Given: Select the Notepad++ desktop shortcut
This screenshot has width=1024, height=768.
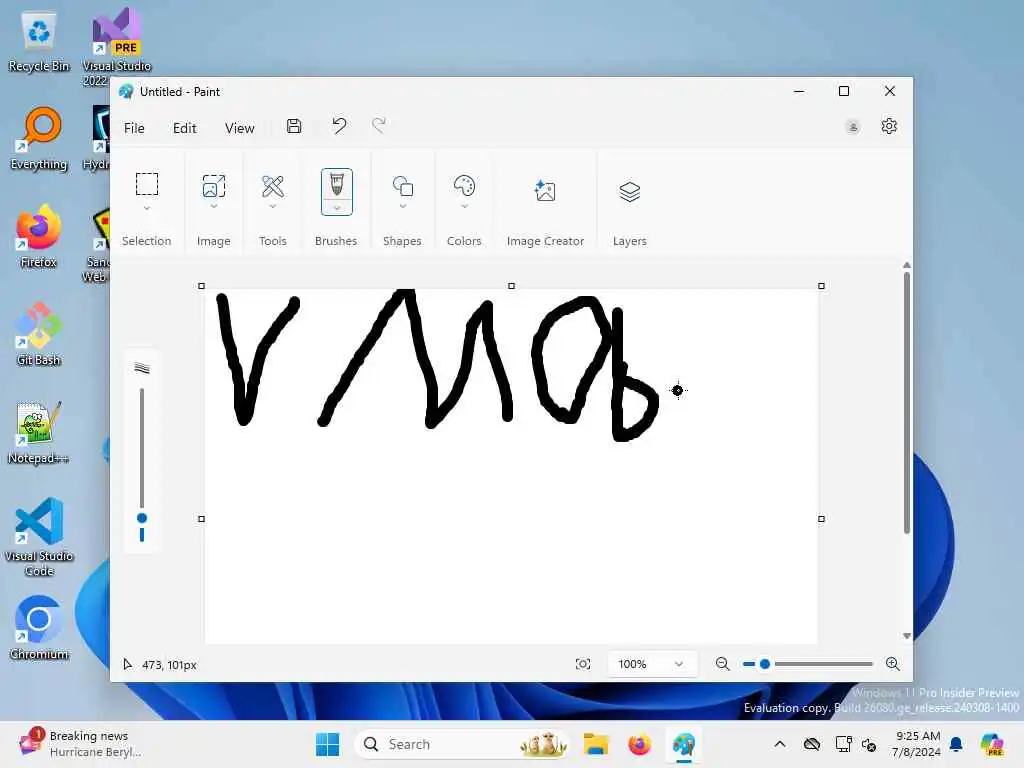Looking at the screenshot, I should (39, 432).
